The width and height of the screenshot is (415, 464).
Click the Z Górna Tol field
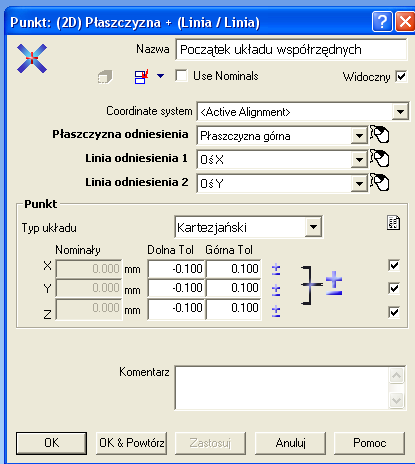pyautogui.click(x=234, y=308)
